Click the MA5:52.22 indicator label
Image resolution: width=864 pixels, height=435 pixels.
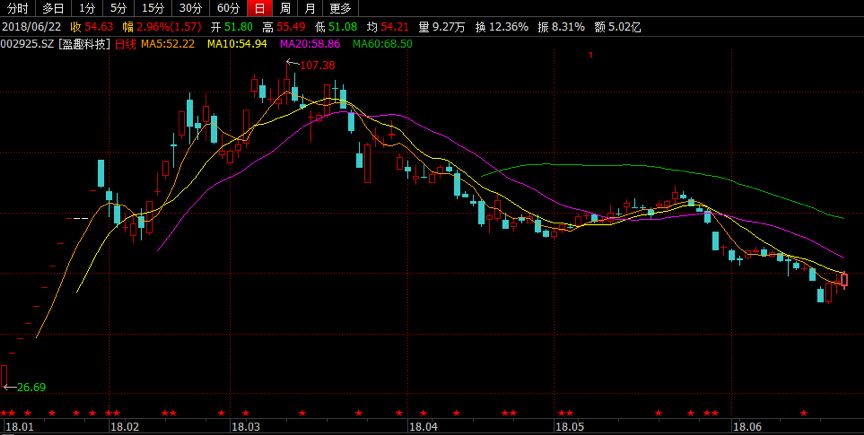coord(167,44)
